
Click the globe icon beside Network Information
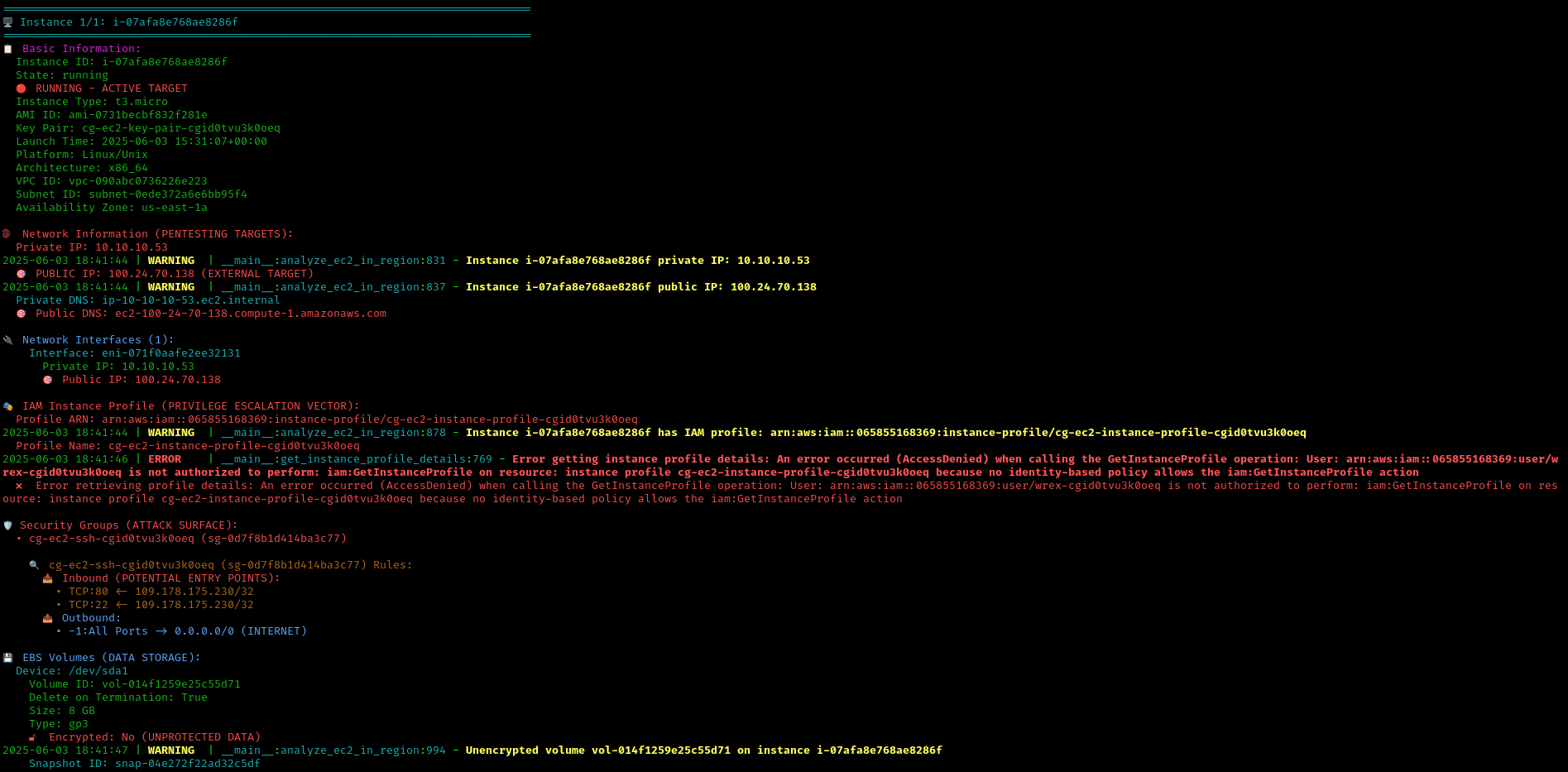pos(7,234)
